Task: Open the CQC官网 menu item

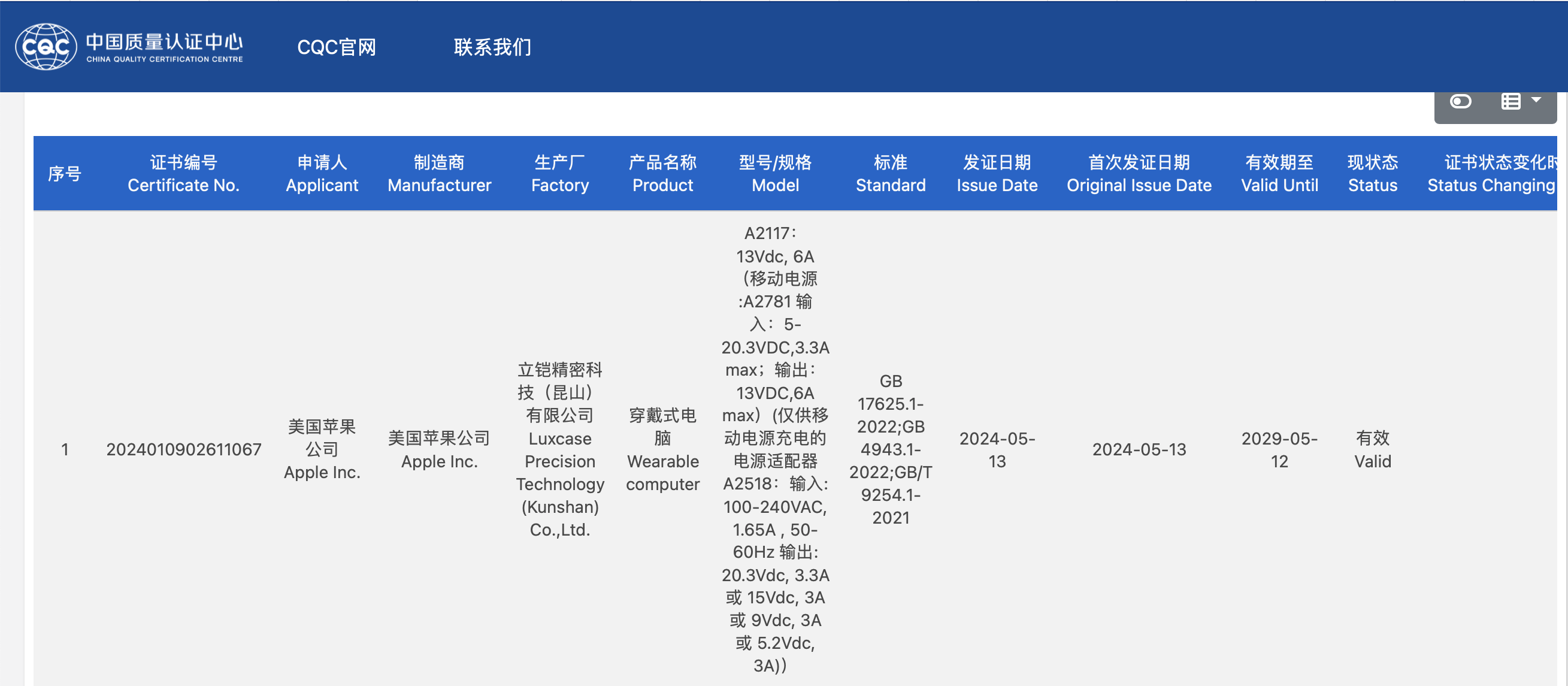Action: (336, 47)
